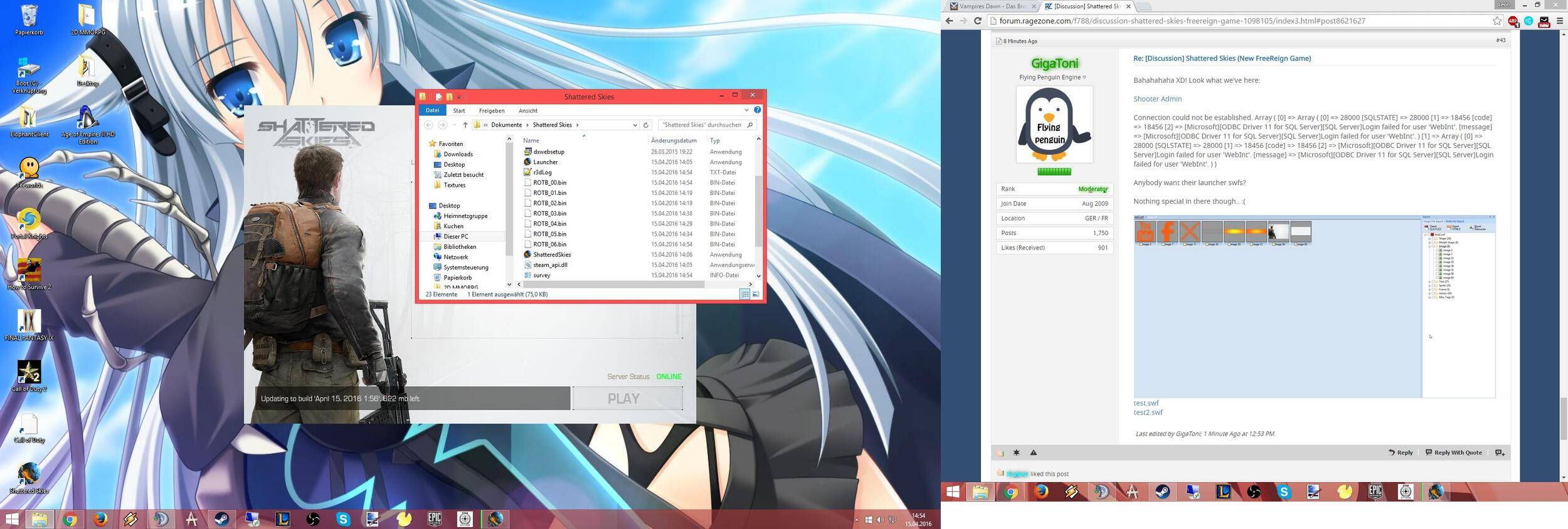
Task: Open the 2D MMORPG desktop folder
Action: [x=87, y=20]
